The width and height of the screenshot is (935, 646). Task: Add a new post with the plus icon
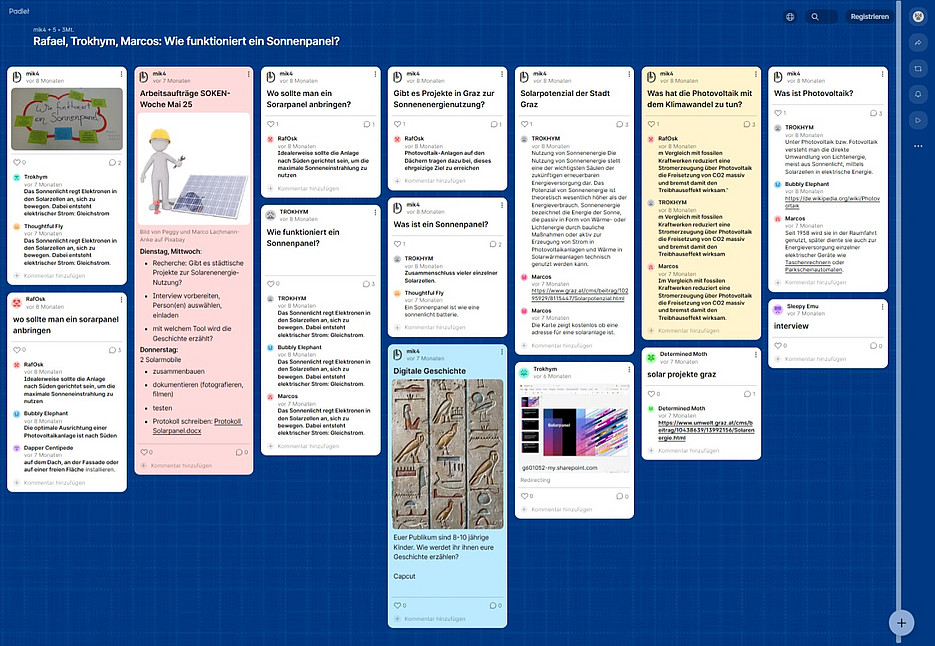[x=901, y=622]
